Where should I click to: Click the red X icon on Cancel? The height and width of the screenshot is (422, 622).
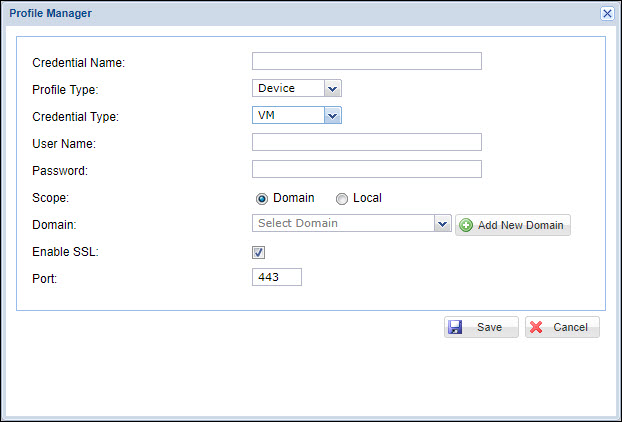click(x=536, y=327)
